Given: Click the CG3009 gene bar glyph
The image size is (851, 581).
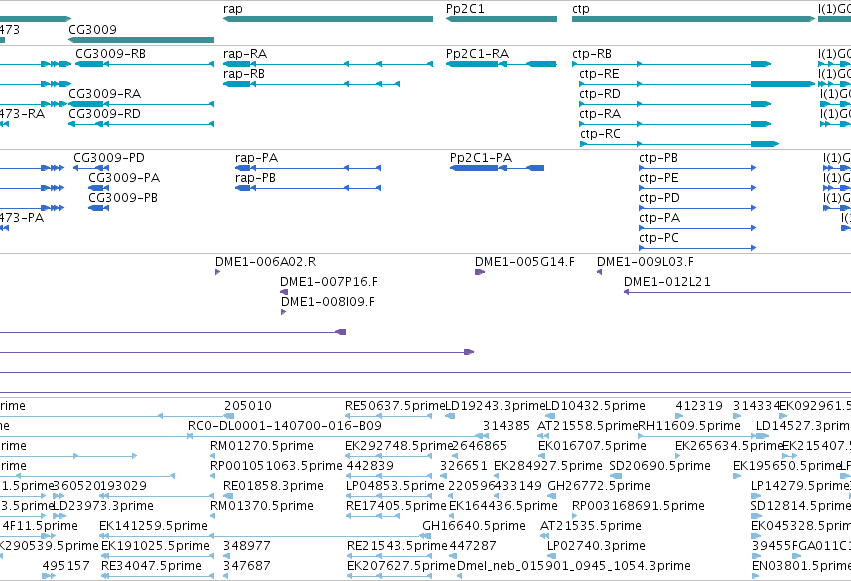Looking at the screenshot, I should [x=141, y=40].
